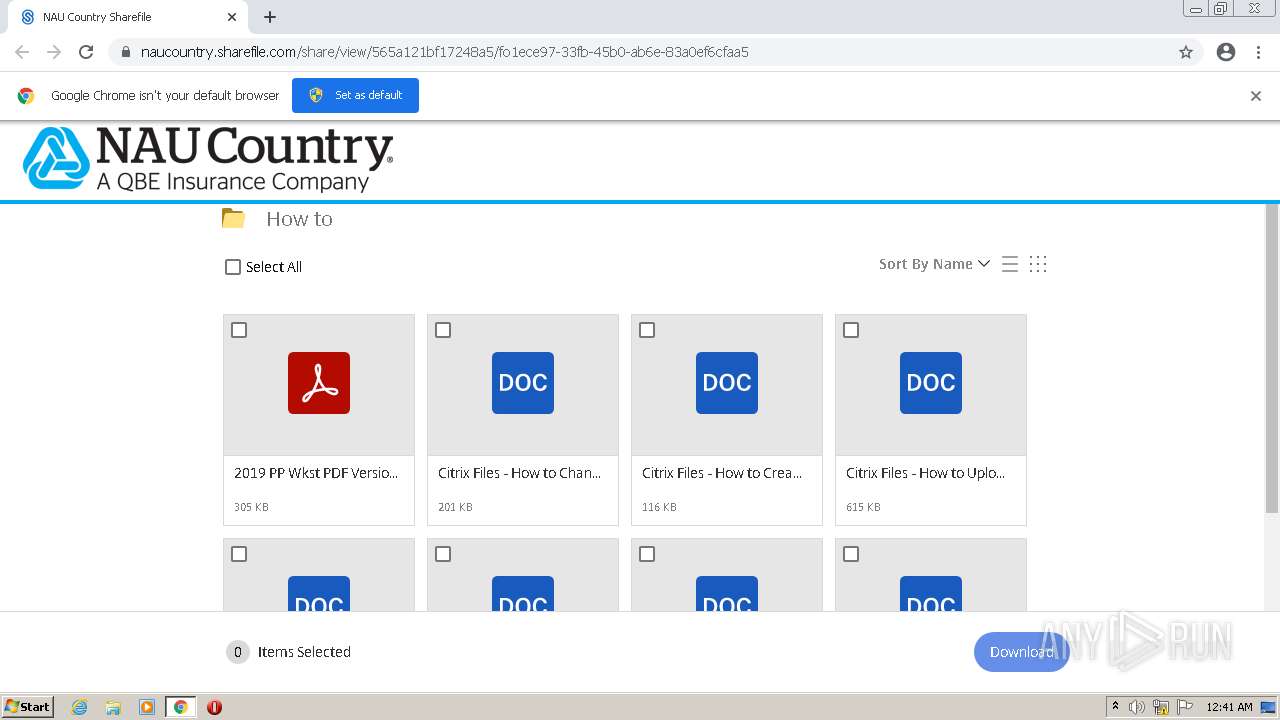The image size is (1280, 720).
Task: Click the NAU Country logo
Action: coord(208,158)
